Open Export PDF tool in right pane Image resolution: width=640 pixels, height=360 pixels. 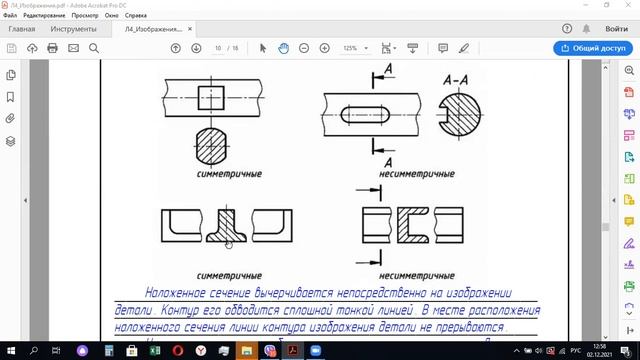629,157
